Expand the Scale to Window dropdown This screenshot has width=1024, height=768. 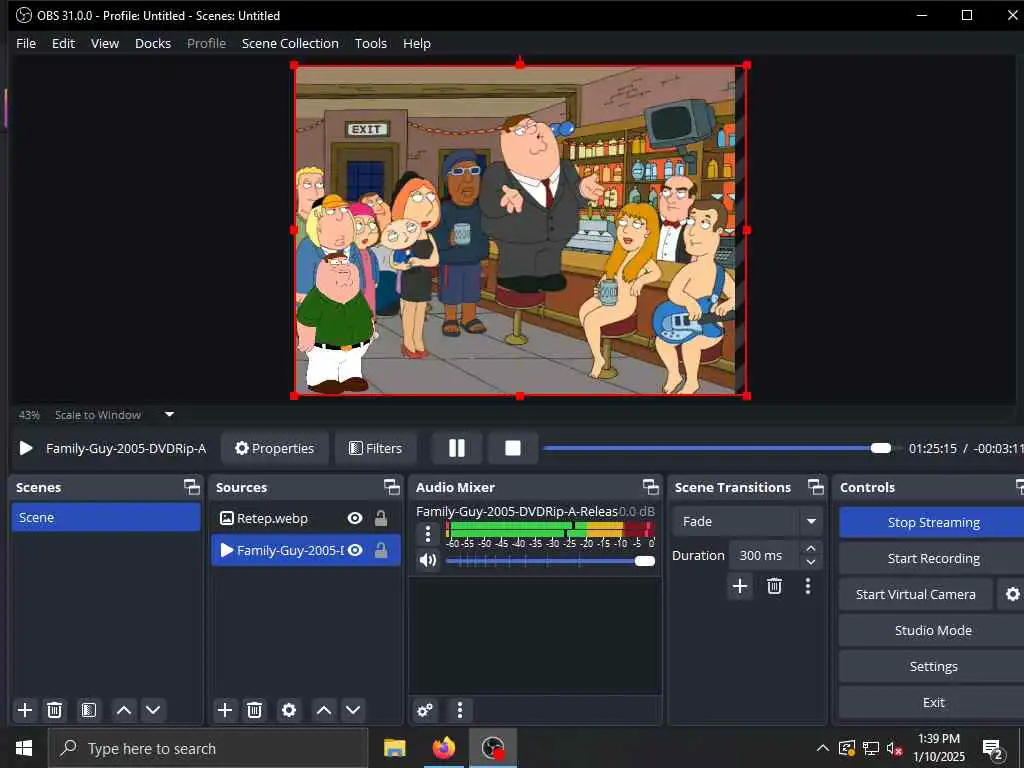(x=169, y=414)
